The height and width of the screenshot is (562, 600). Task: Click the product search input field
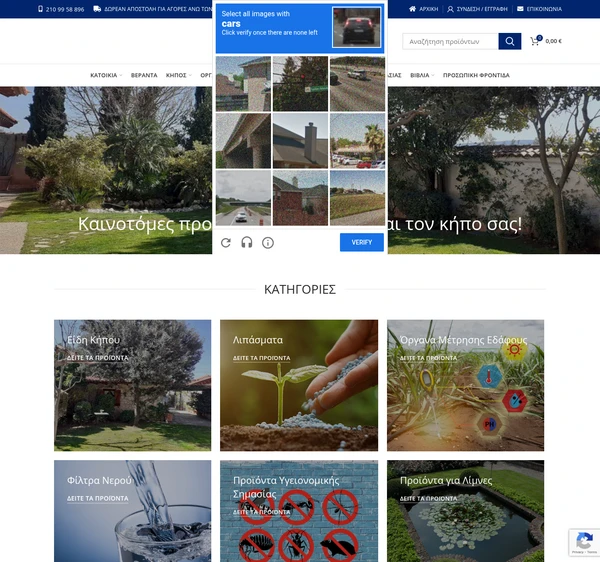pos(450,41)
